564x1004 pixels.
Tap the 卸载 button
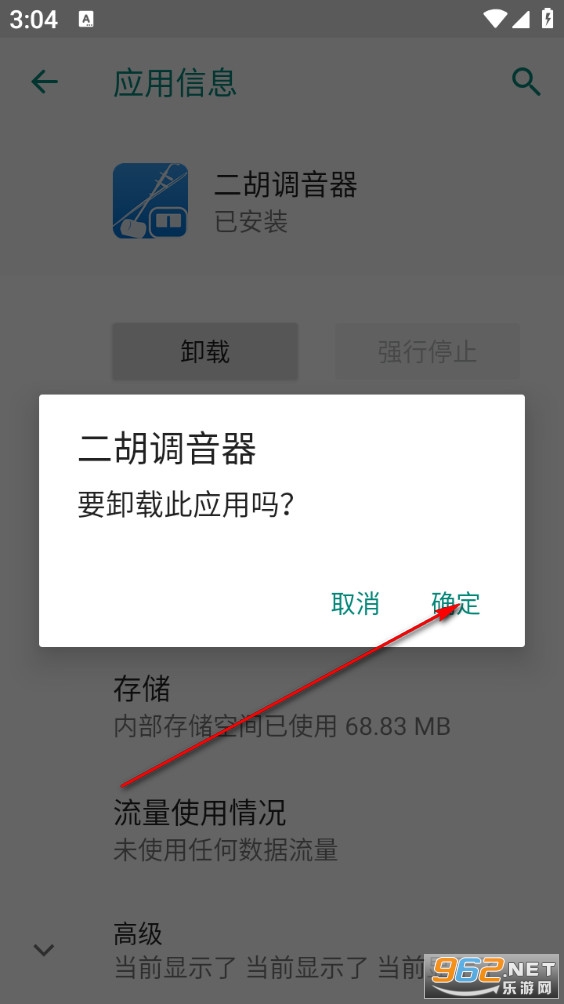pos(205,352)
